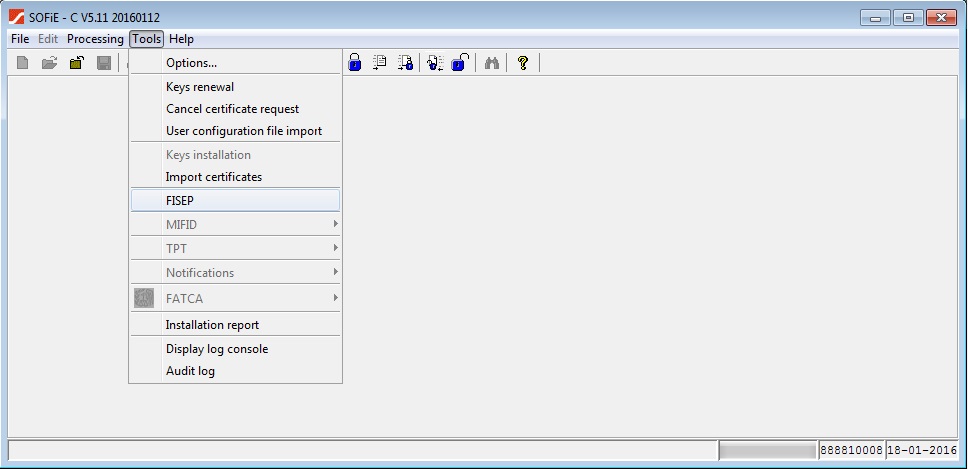Click the FATCA menu icon
The width and height of the screenshot is (968, 469).
(144, 298)
